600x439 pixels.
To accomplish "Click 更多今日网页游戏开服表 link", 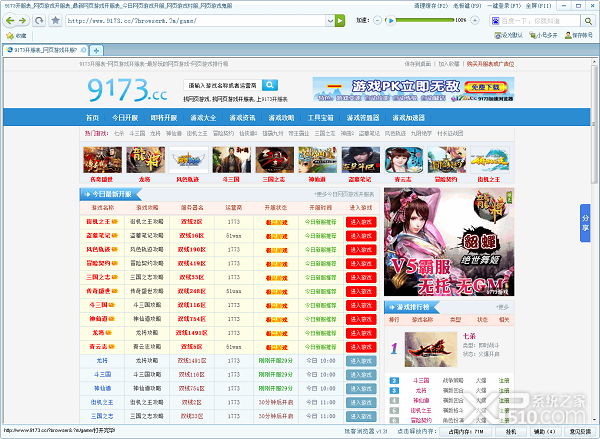I will [x=344, y=194].
